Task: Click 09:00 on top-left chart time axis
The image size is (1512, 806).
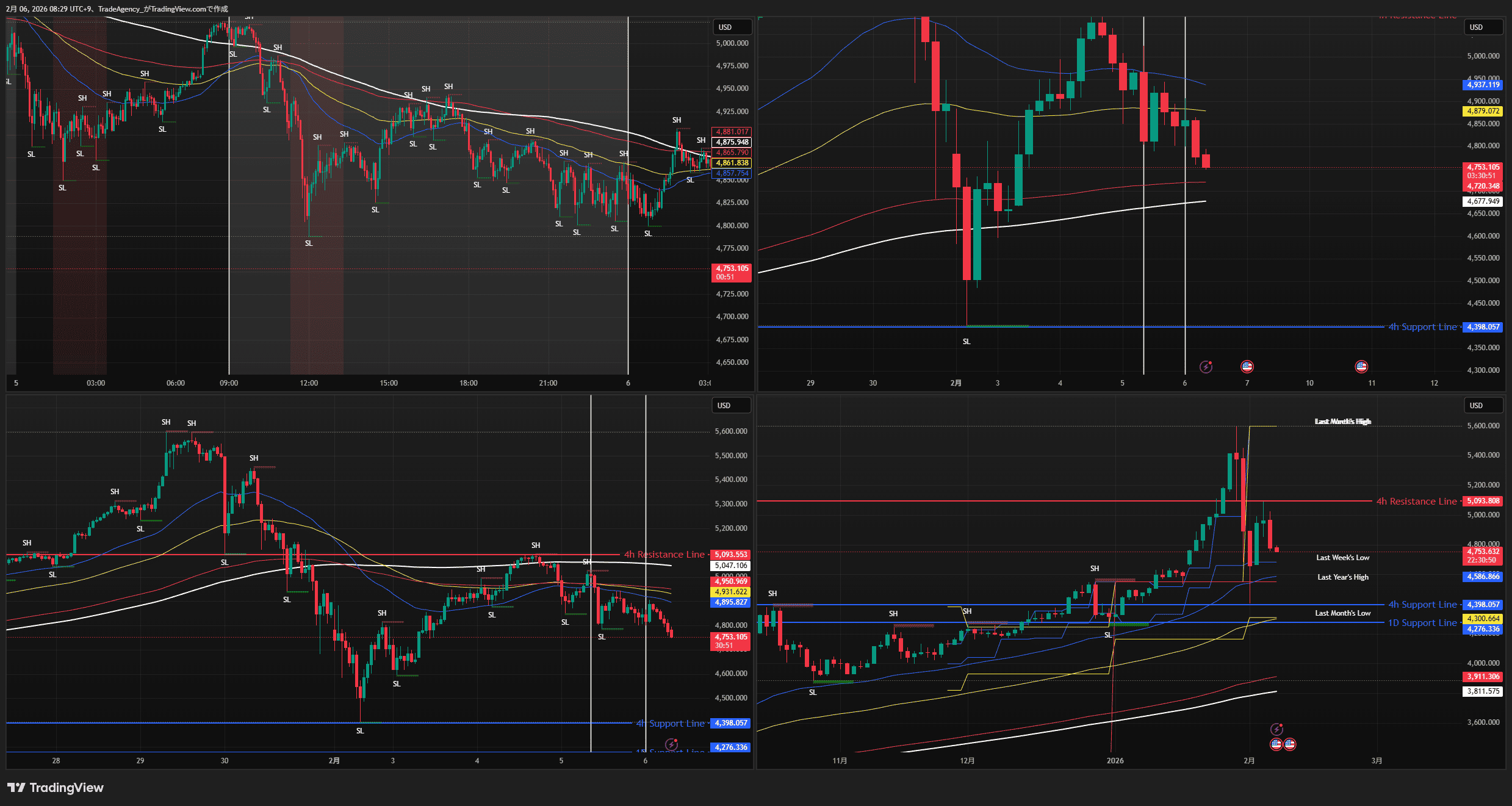Action: (229, 383)
